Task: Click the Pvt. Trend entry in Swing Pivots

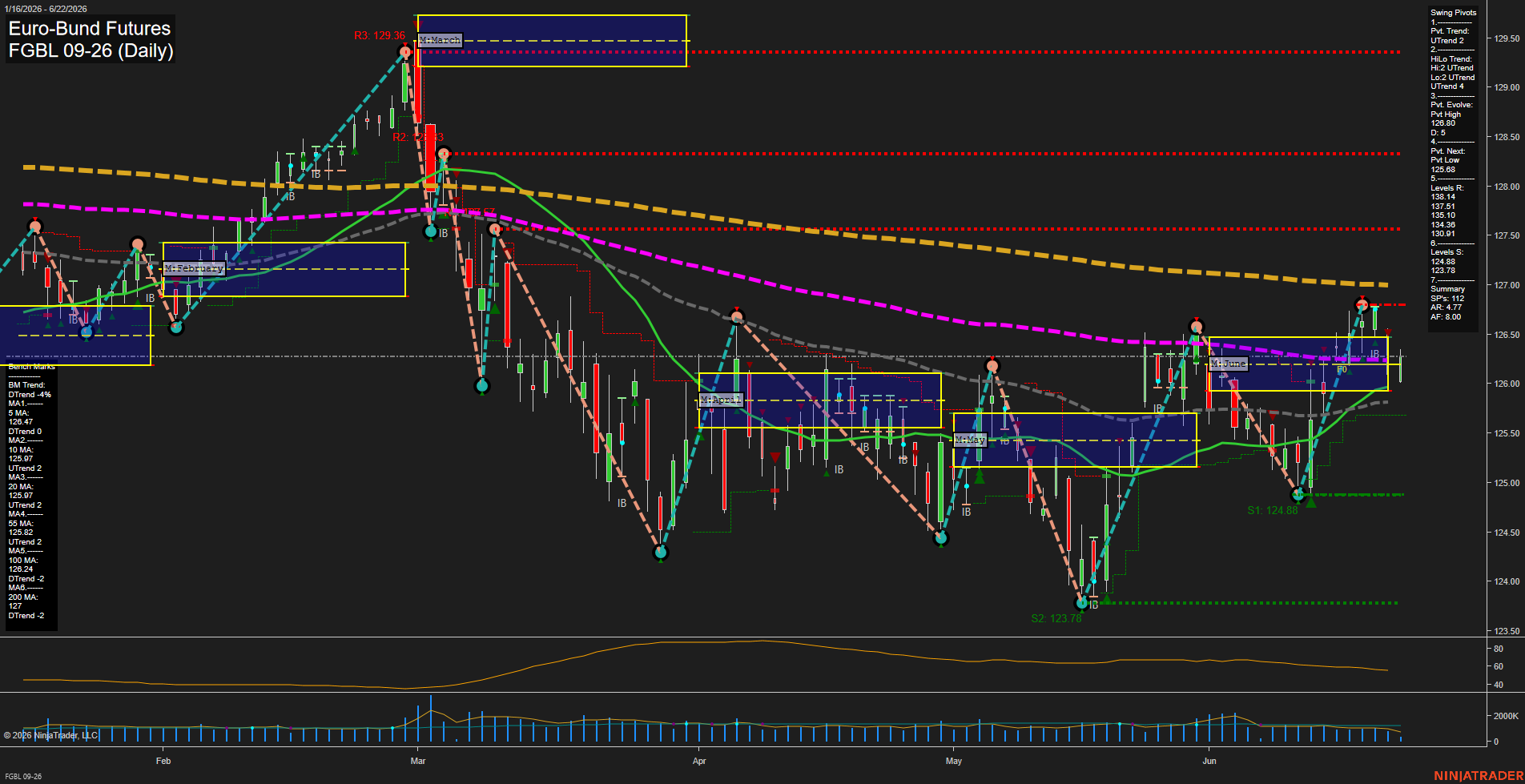Action: (x=1450, y=31)
